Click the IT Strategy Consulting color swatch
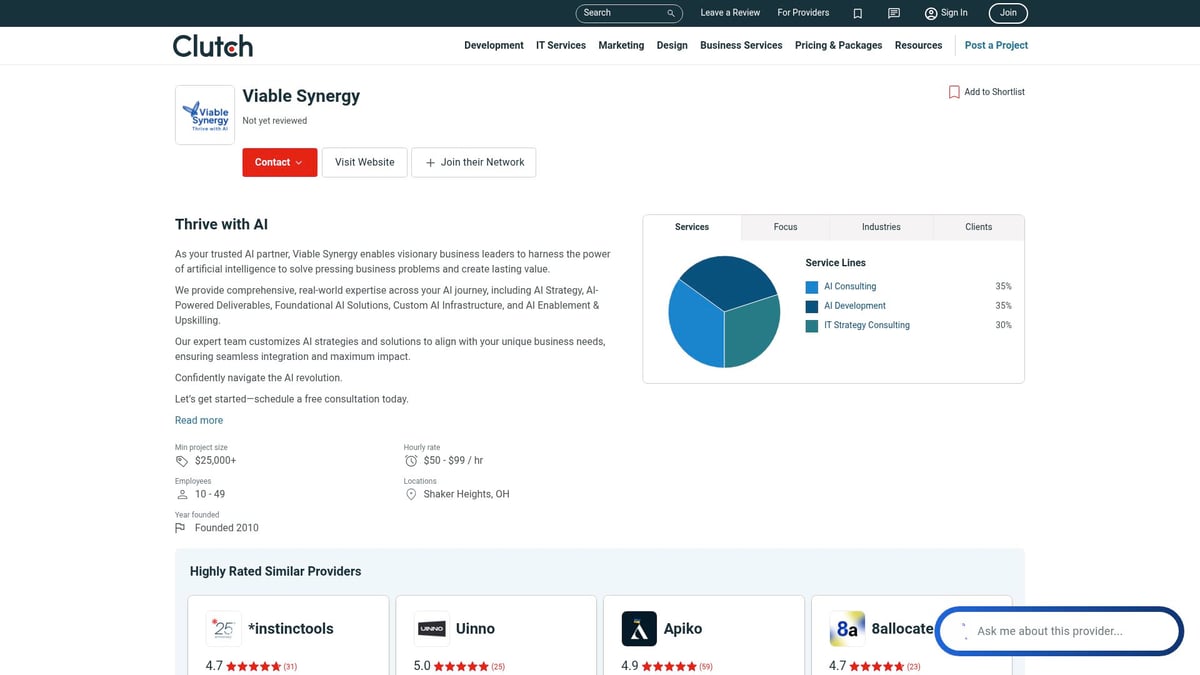The height and width of the screenshot is (675, 1200). click(812, 325)
